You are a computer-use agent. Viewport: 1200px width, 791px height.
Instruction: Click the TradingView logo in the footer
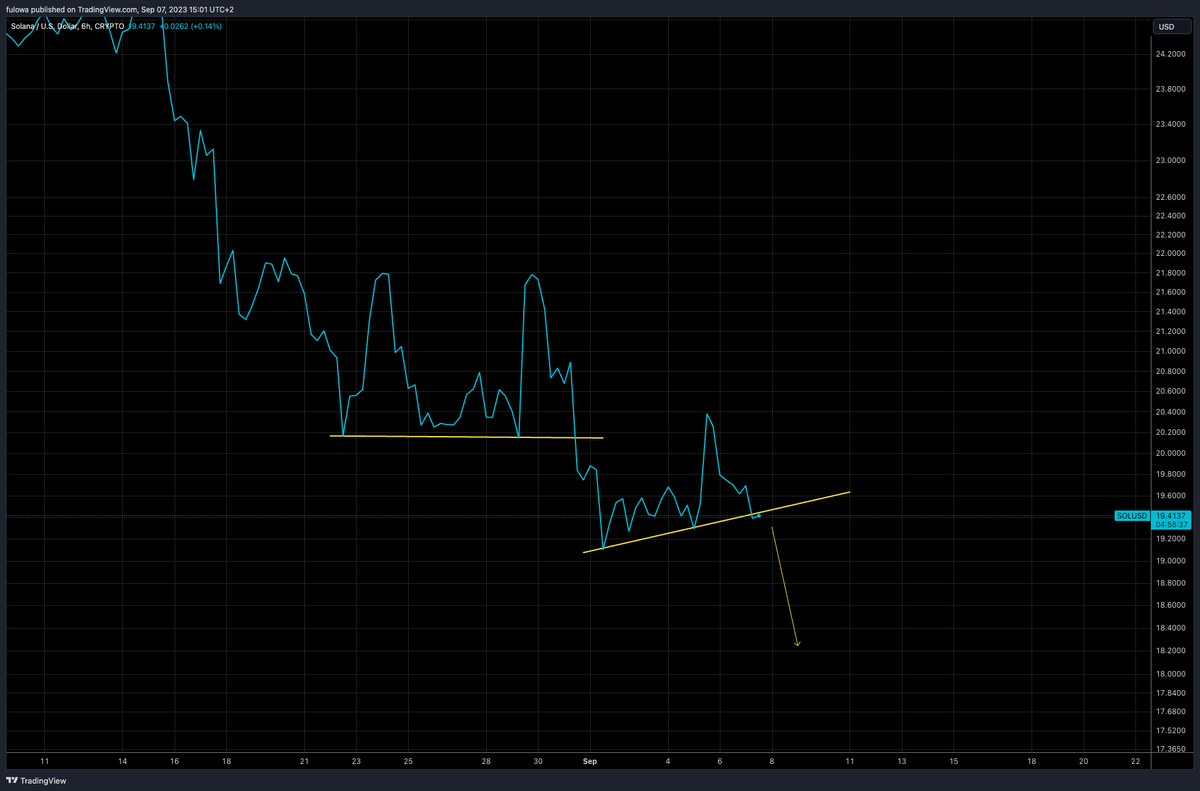click(x=35, y=780)
